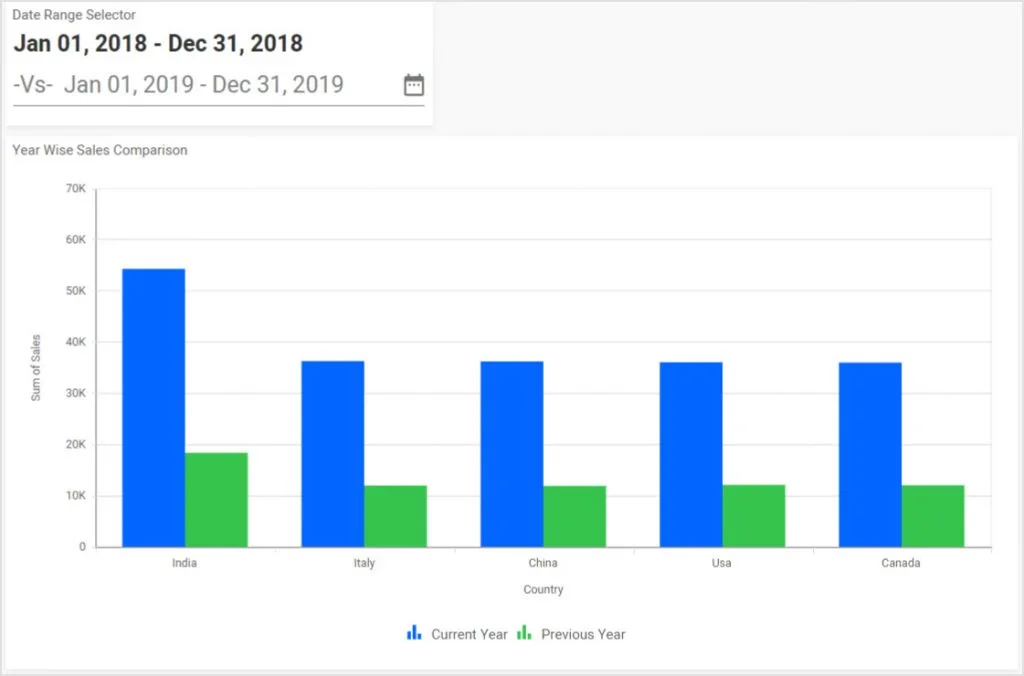
Task: Toggle the Current Year legend label
Action: [x=469, y=634]
